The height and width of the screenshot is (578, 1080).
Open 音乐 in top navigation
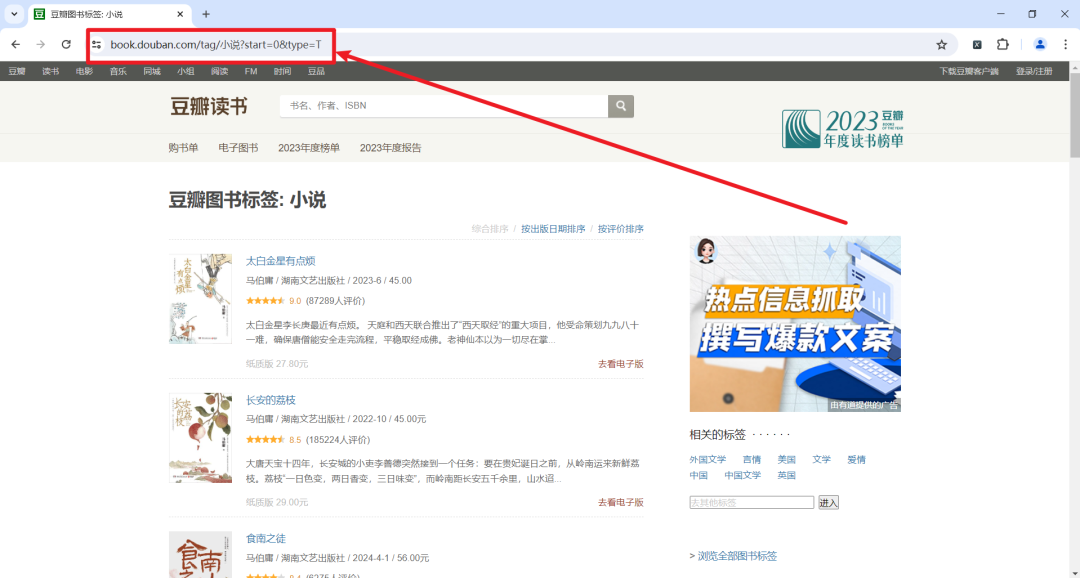(118, 71)
